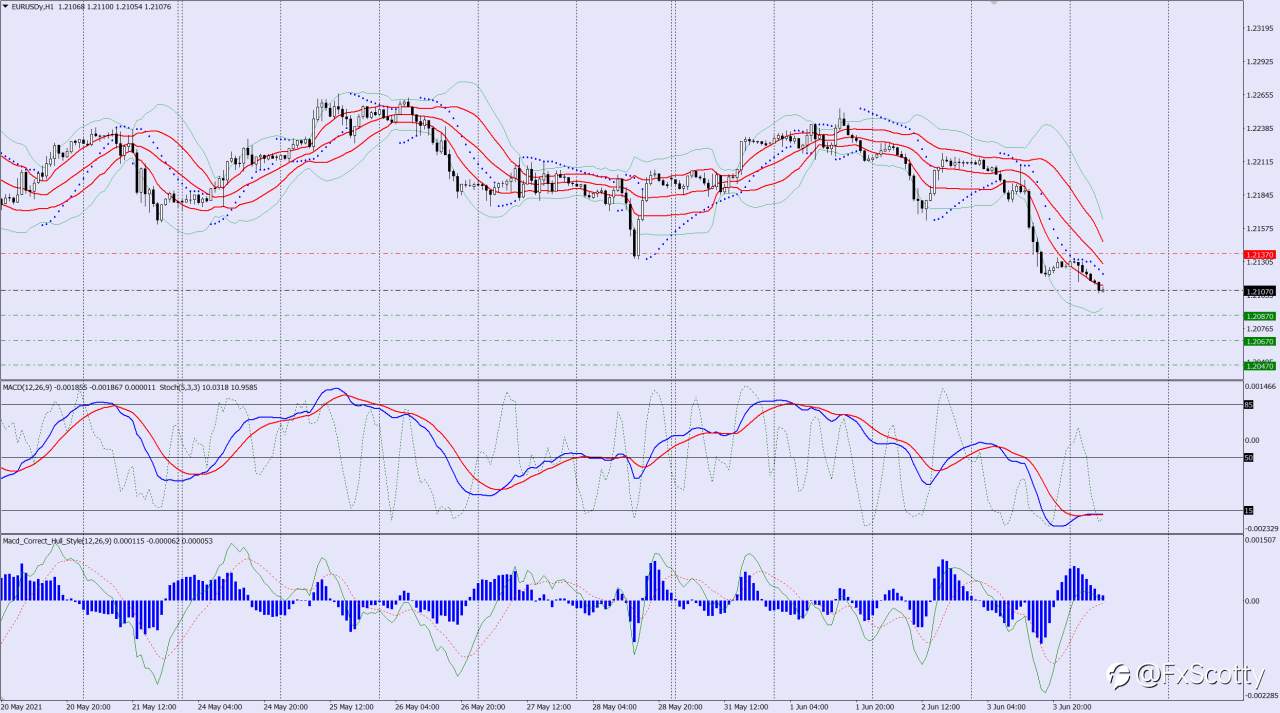1280x713 pixels.
Task: Click time axis label 26 May 20:00
Action: coord(484,707)
